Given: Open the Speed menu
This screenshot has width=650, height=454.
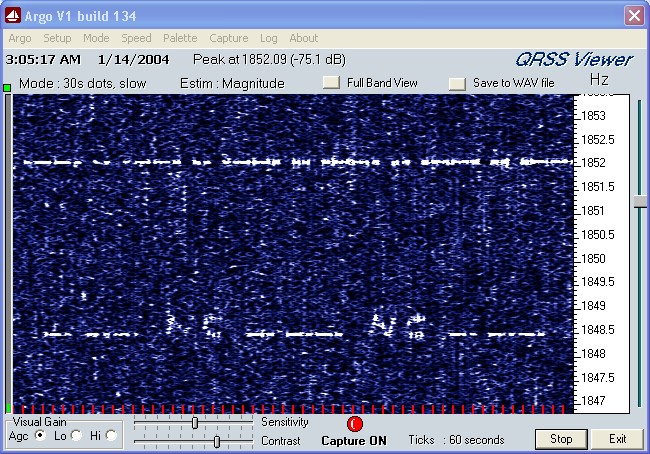Looking at the screenshot, I should [136, 38].
